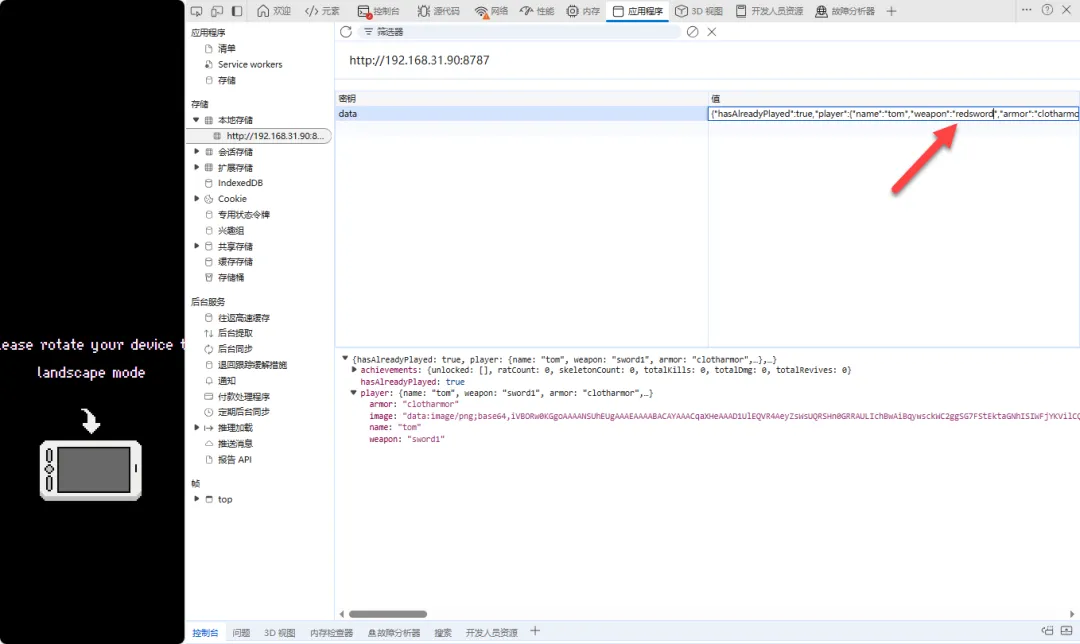
Task: Open the 问题 drawer tab
Action: coord(241,633)
